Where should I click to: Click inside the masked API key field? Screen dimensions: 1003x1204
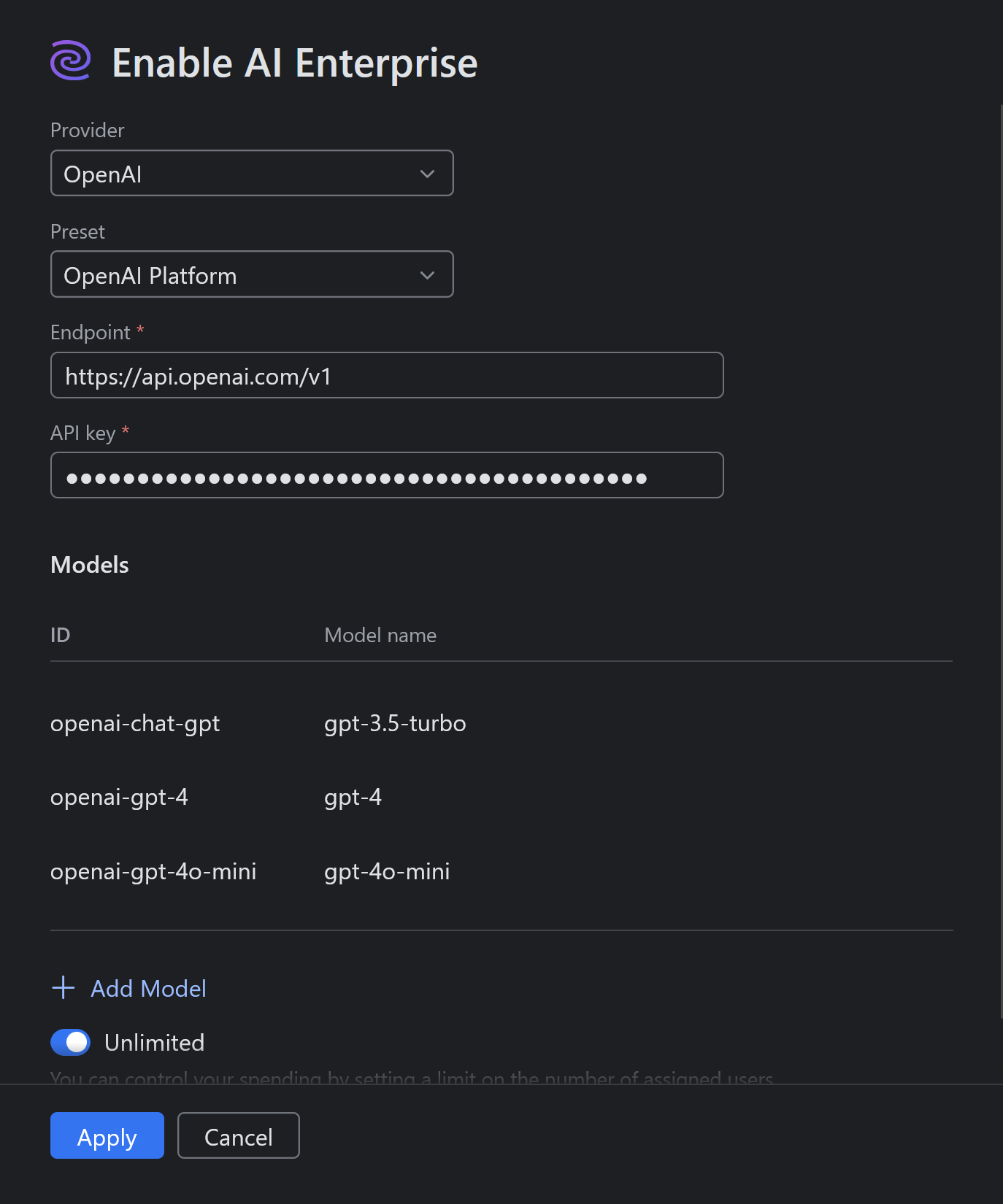pyautogui.click(x=387, y=475)
